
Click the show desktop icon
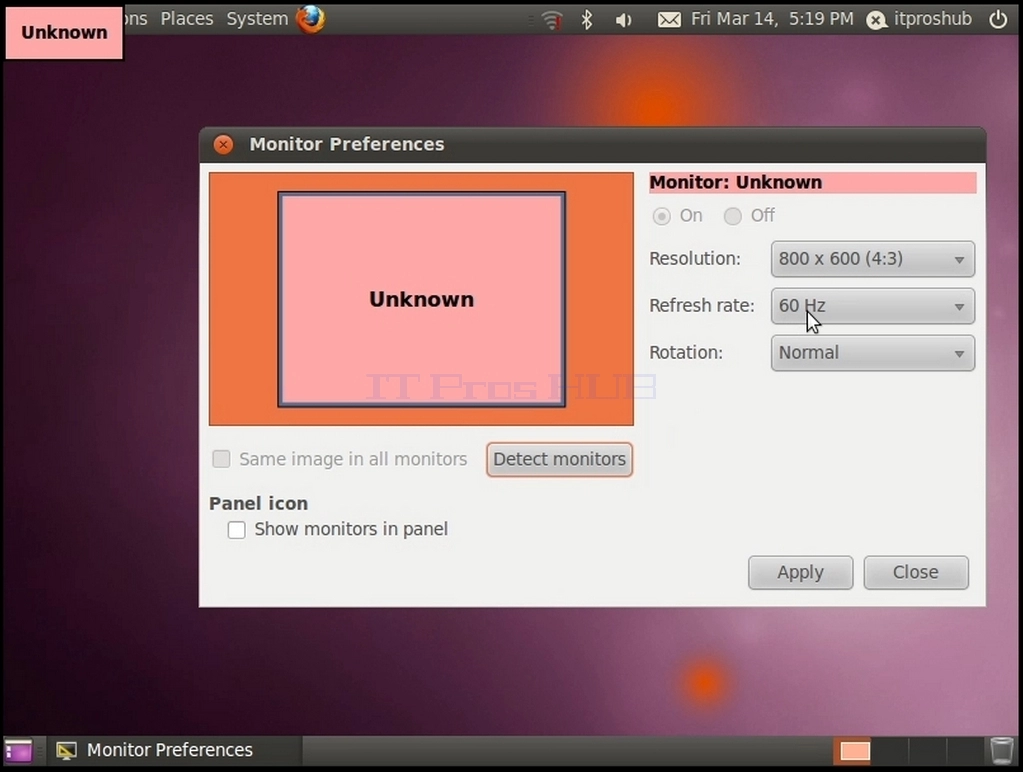coord(18,750)
